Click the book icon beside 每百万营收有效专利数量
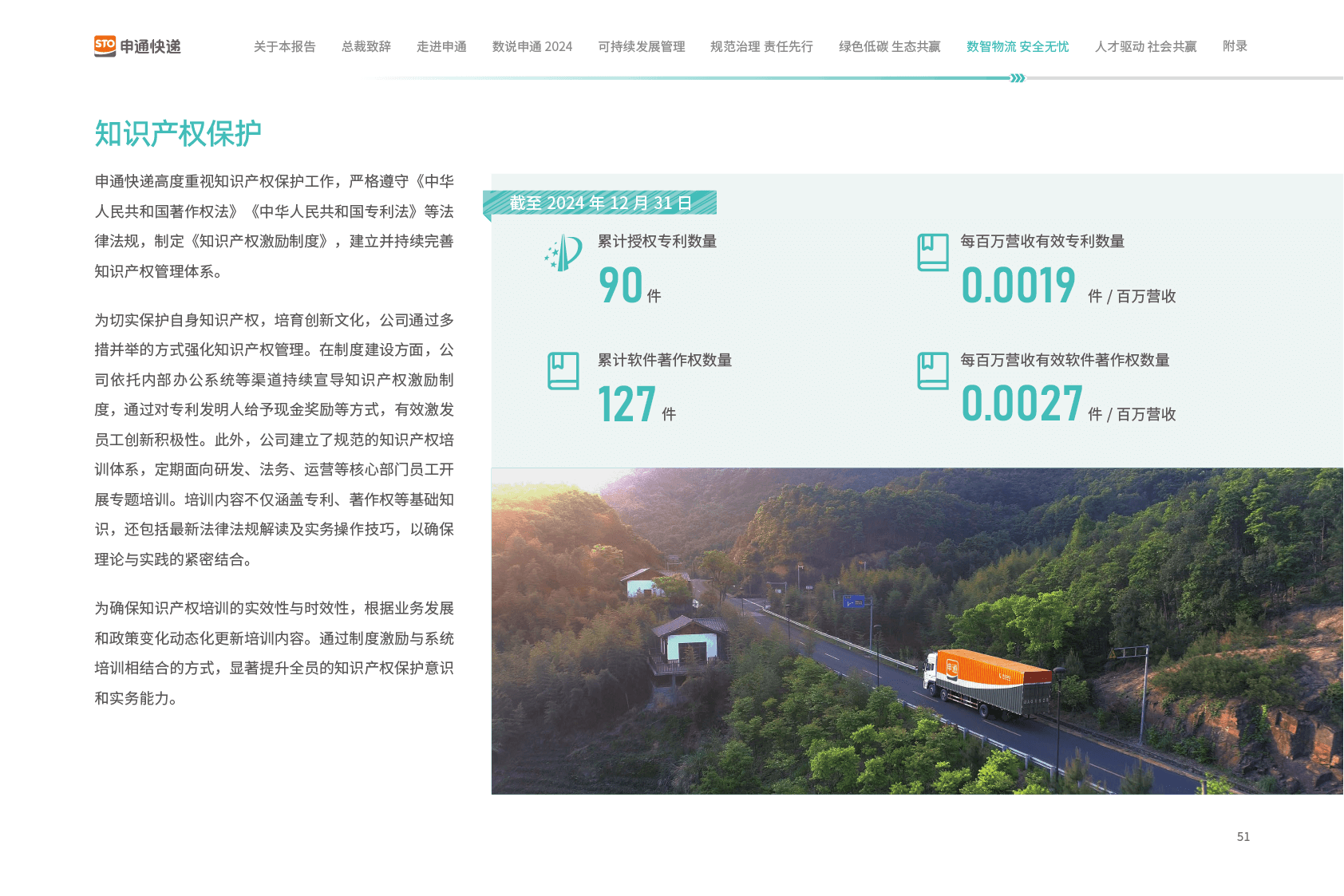 click(x=932, y=252)
